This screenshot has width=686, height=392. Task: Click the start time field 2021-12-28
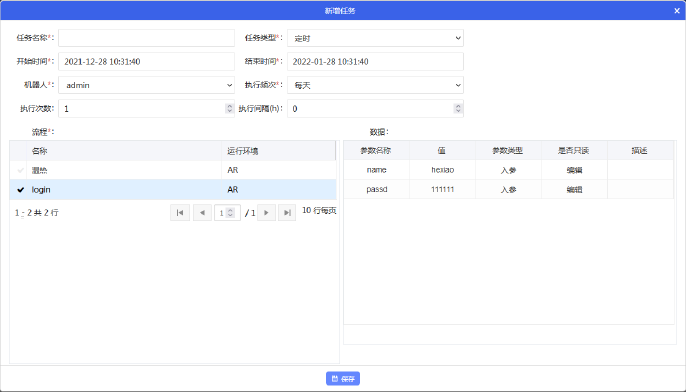pos(147,62)
